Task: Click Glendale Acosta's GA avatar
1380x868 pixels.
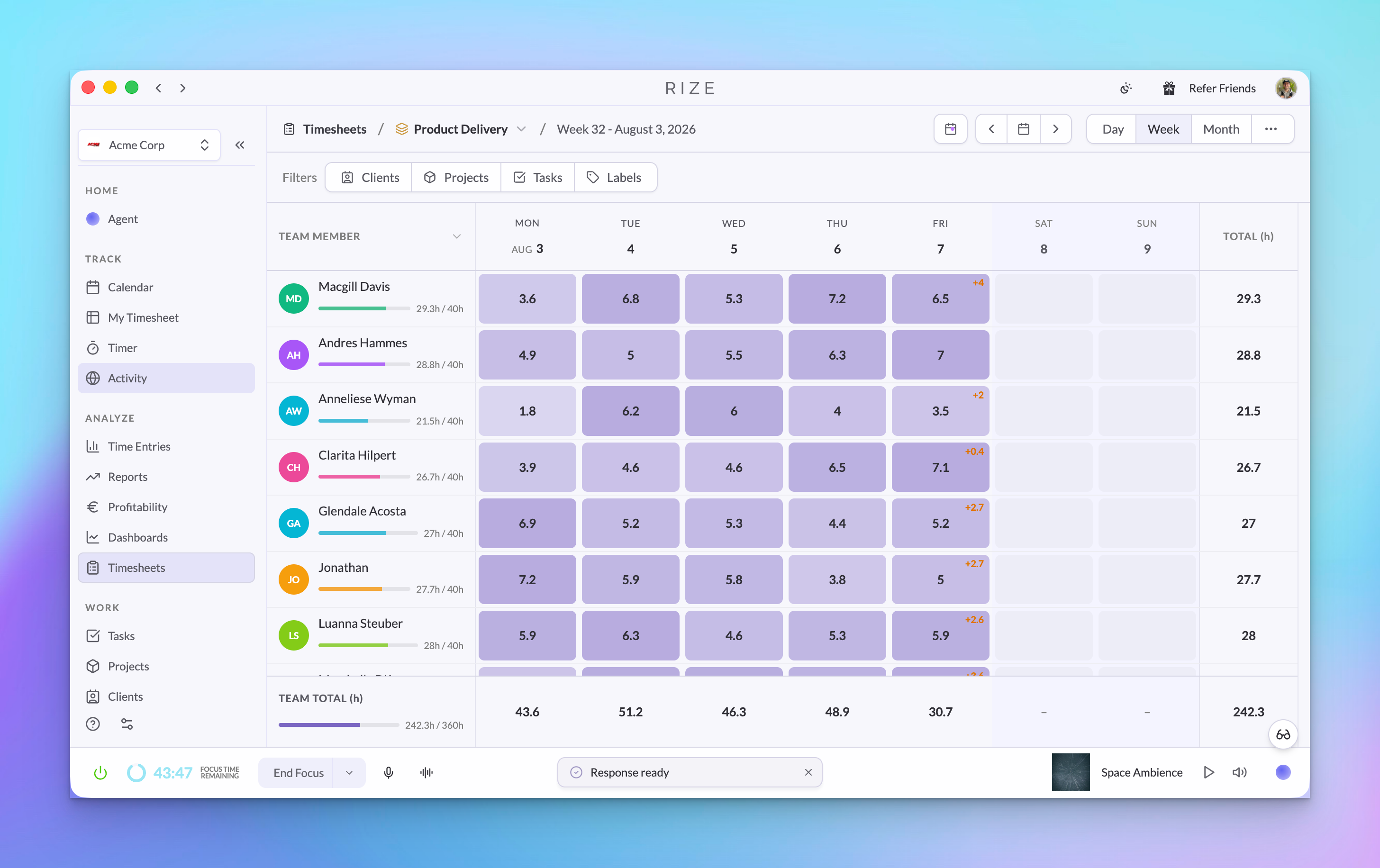Action: pos(293,523)
